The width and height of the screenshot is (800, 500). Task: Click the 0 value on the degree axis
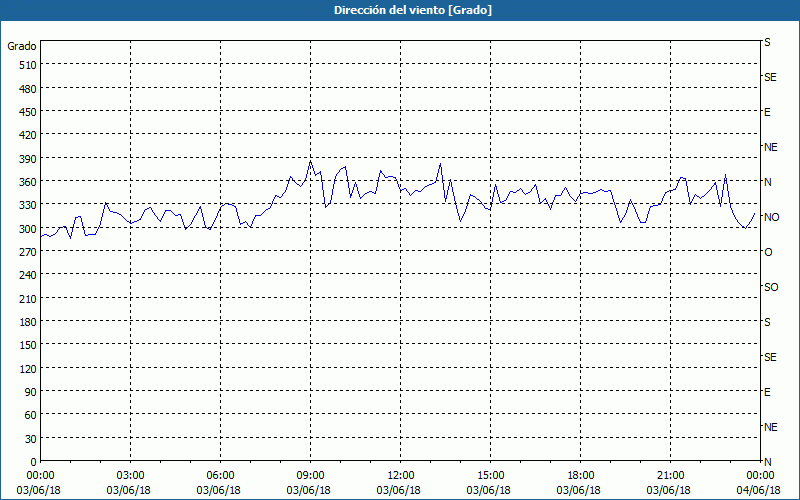tap(34, 462)
